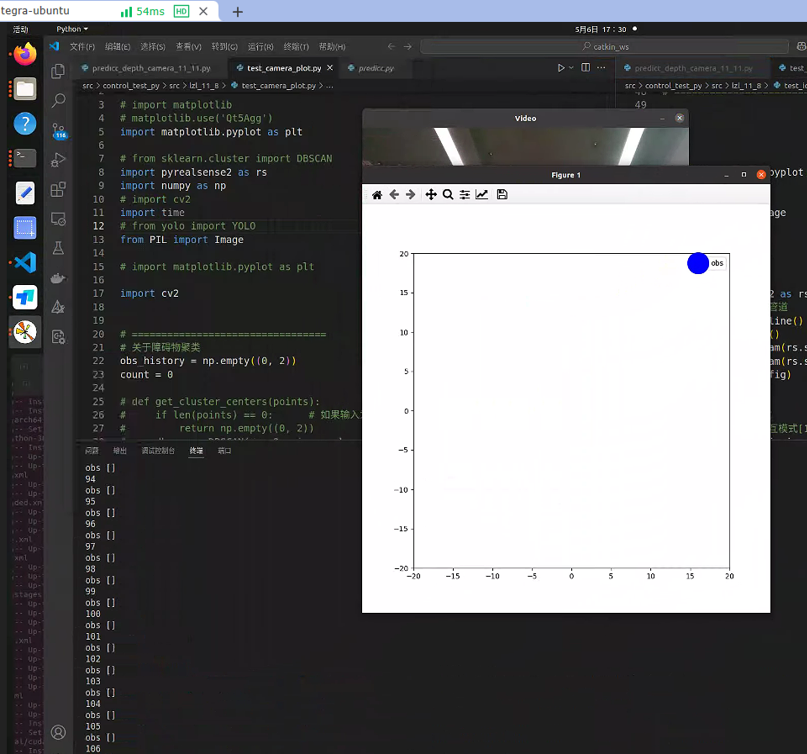Viewport: 807px width, 754px height.
Task: Open the Edit axis parameters chart icon
Action: 482,194
